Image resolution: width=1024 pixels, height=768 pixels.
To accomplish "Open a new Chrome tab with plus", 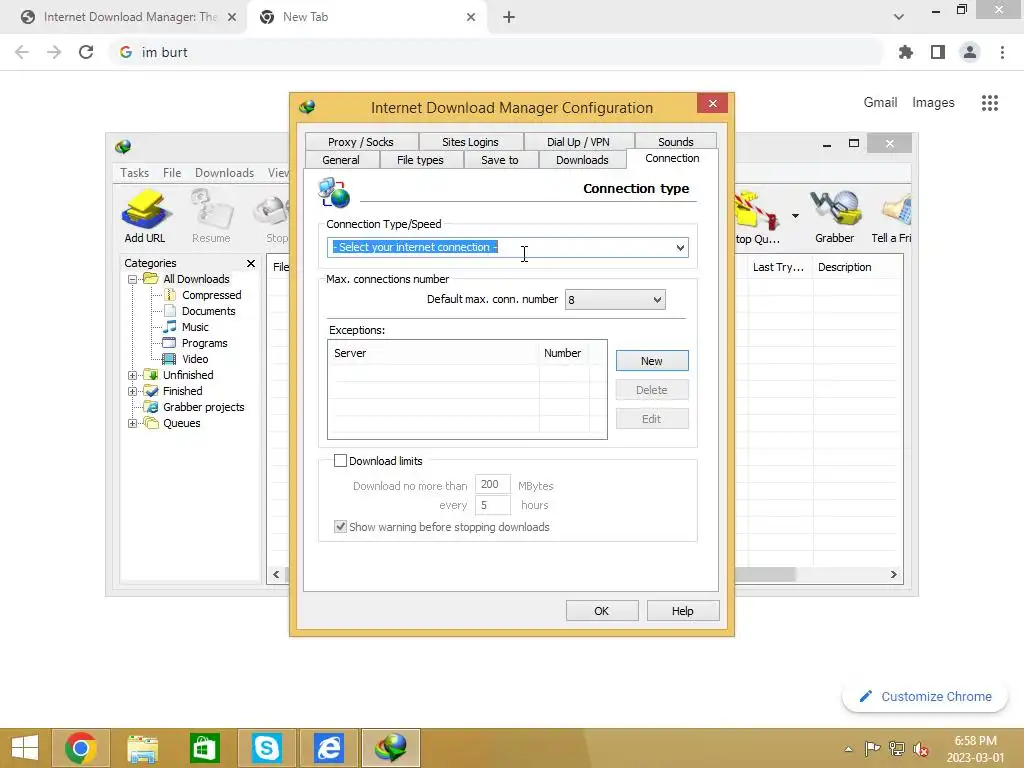I will point(509,18).
